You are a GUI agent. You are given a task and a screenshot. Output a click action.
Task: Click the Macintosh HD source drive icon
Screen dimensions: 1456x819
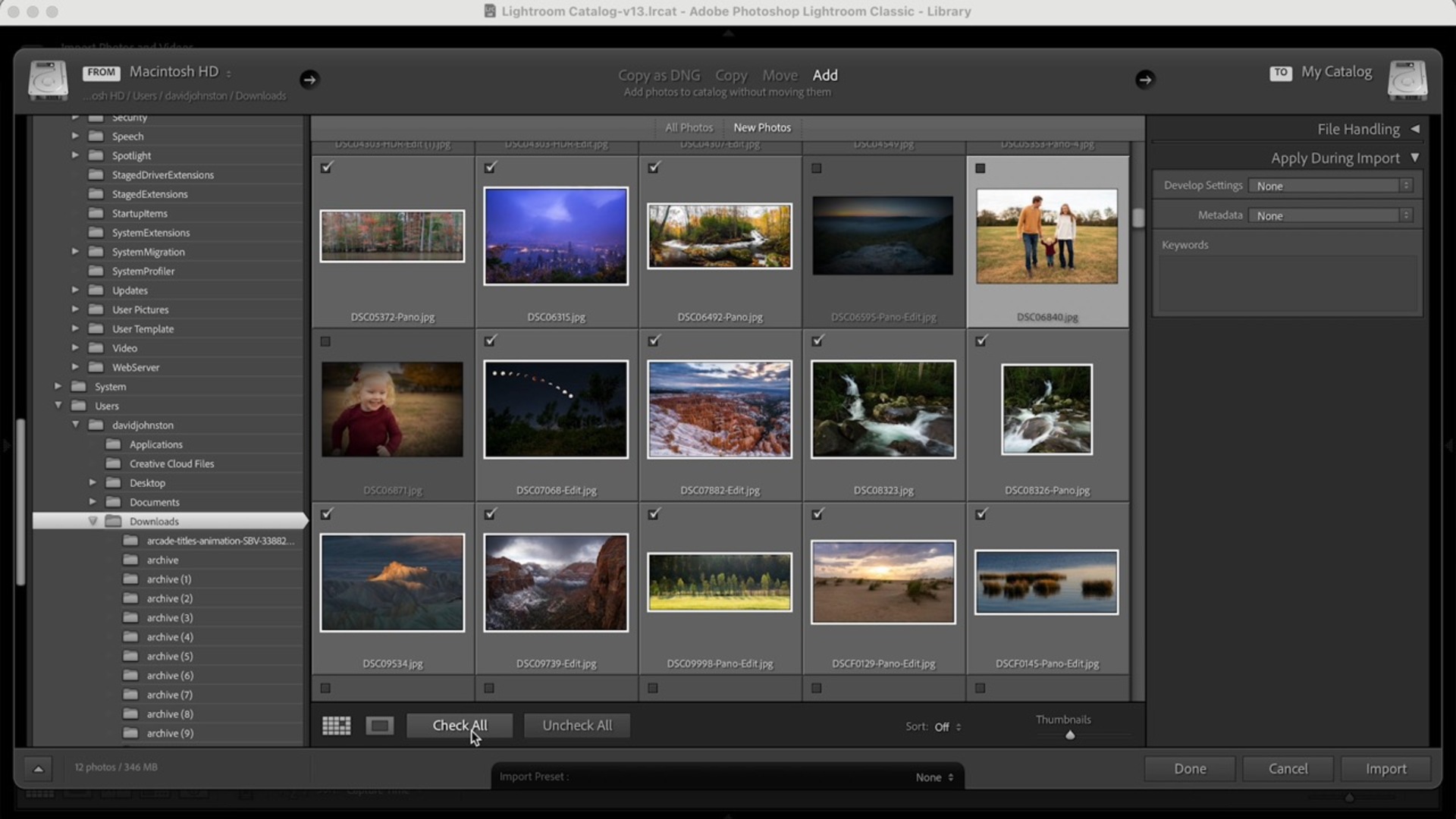[48, 80]
